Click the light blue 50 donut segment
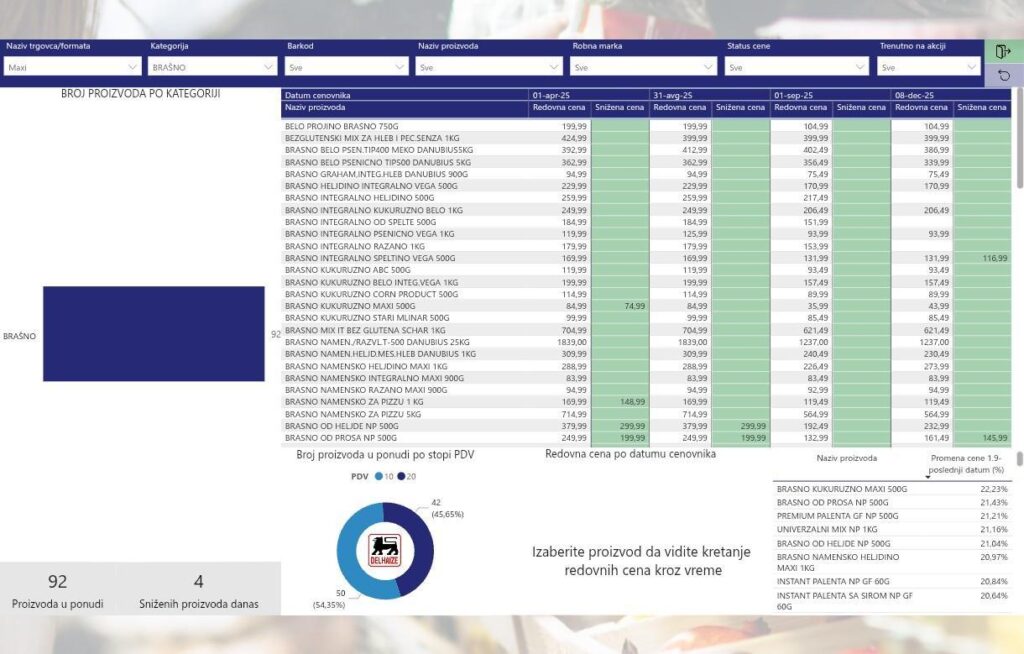1024x654 pixels. coord(352,560)
